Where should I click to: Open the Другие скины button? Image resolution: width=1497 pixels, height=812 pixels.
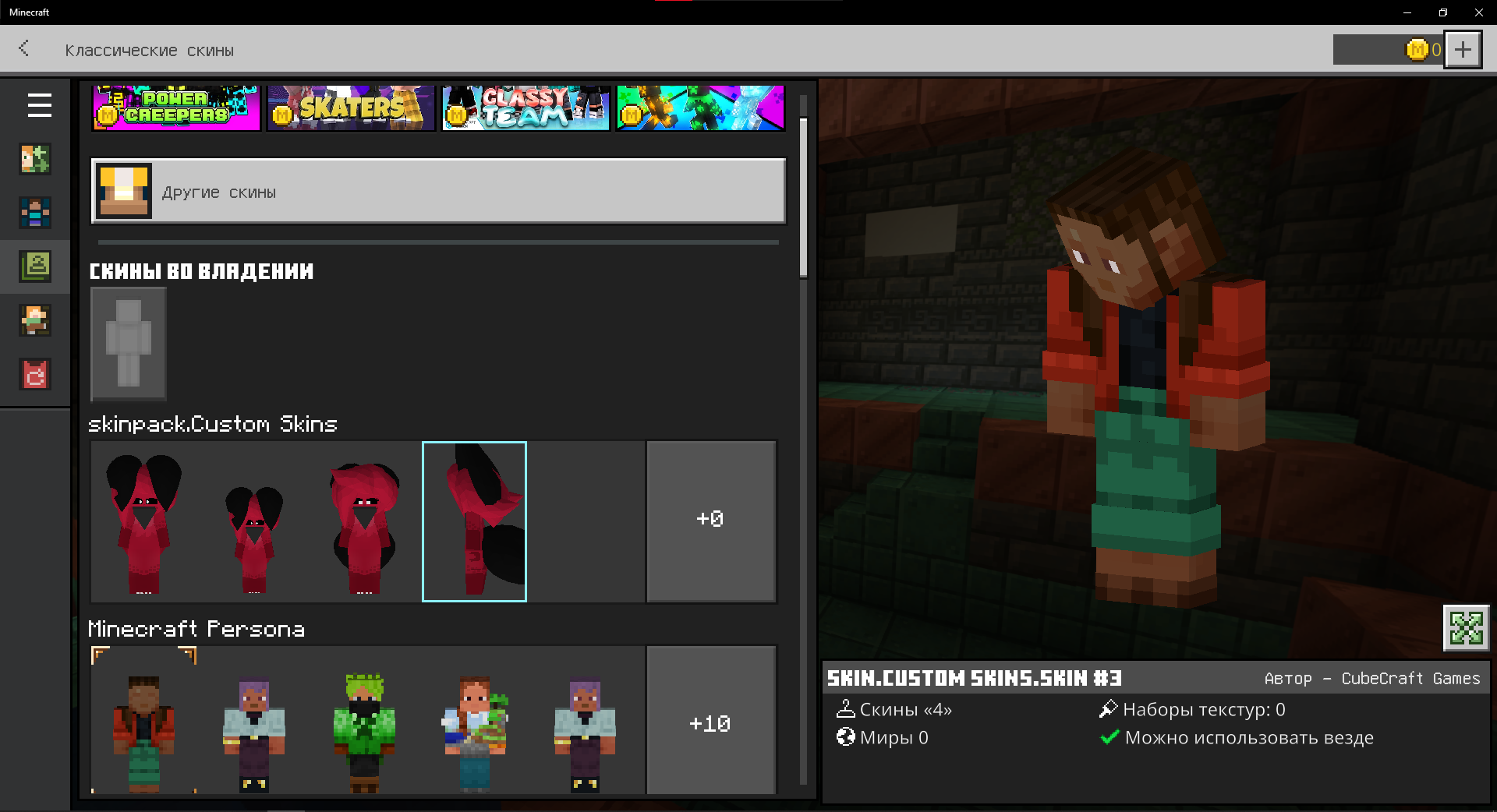point(438,191)
